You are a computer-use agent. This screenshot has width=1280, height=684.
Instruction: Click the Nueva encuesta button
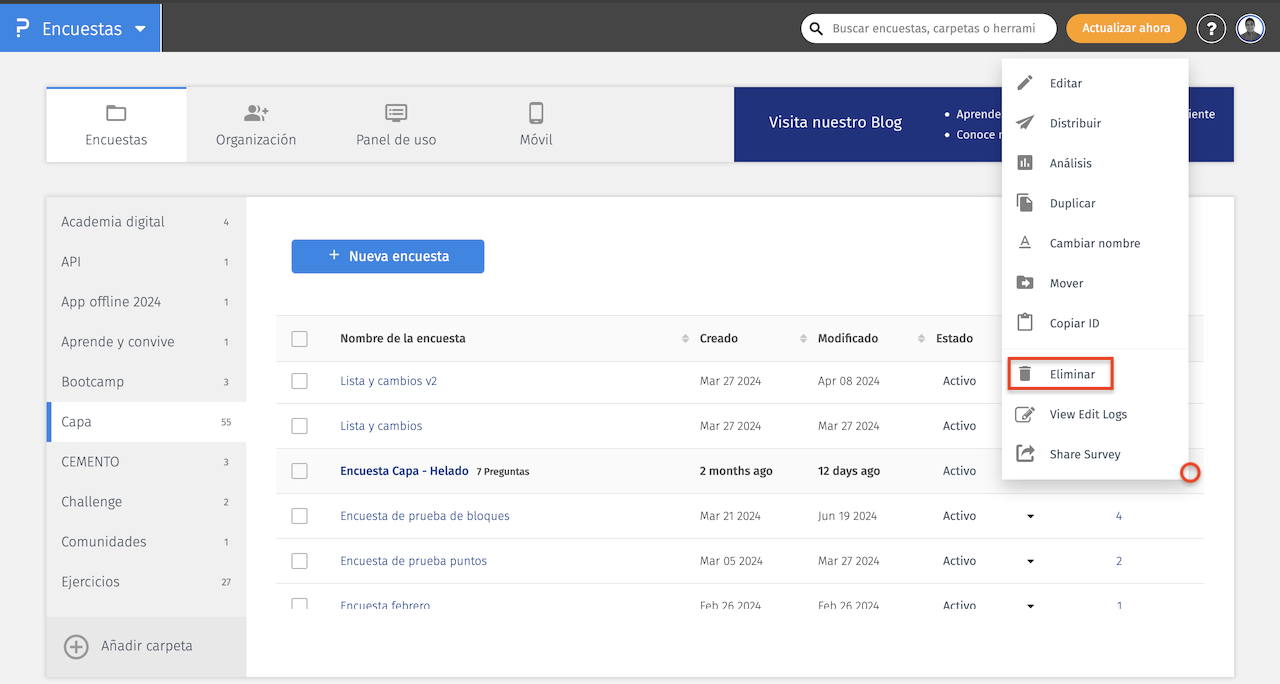tap(388, 256)
